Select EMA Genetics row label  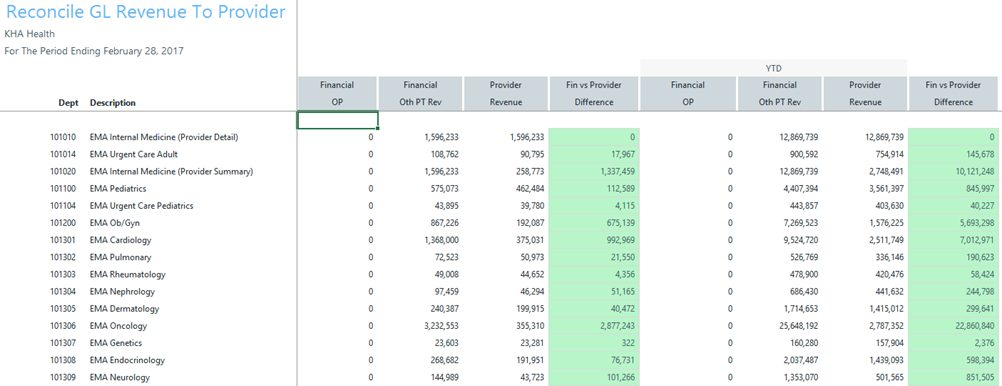point(116,344)
